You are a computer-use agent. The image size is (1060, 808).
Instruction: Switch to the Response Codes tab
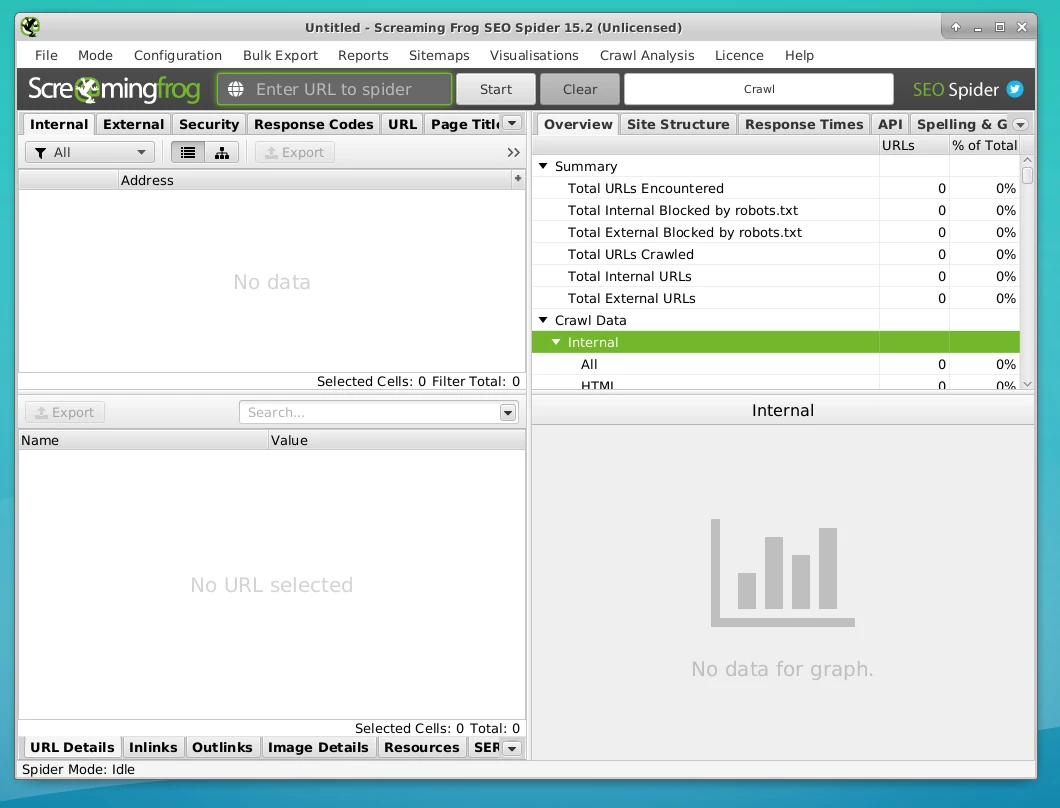313,124
